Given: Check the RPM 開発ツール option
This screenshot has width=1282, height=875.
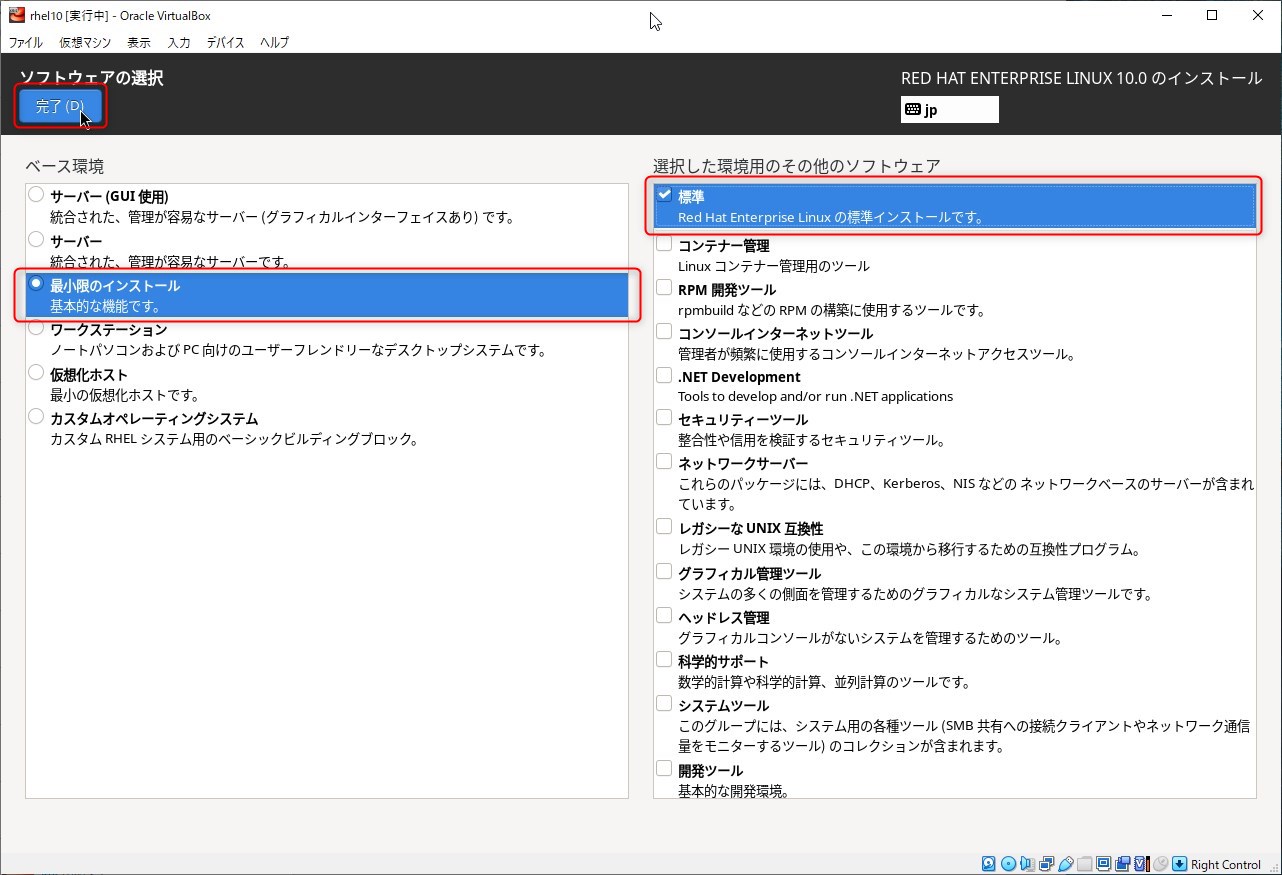Looking at the screenshot, I should (x=664, y=288).
